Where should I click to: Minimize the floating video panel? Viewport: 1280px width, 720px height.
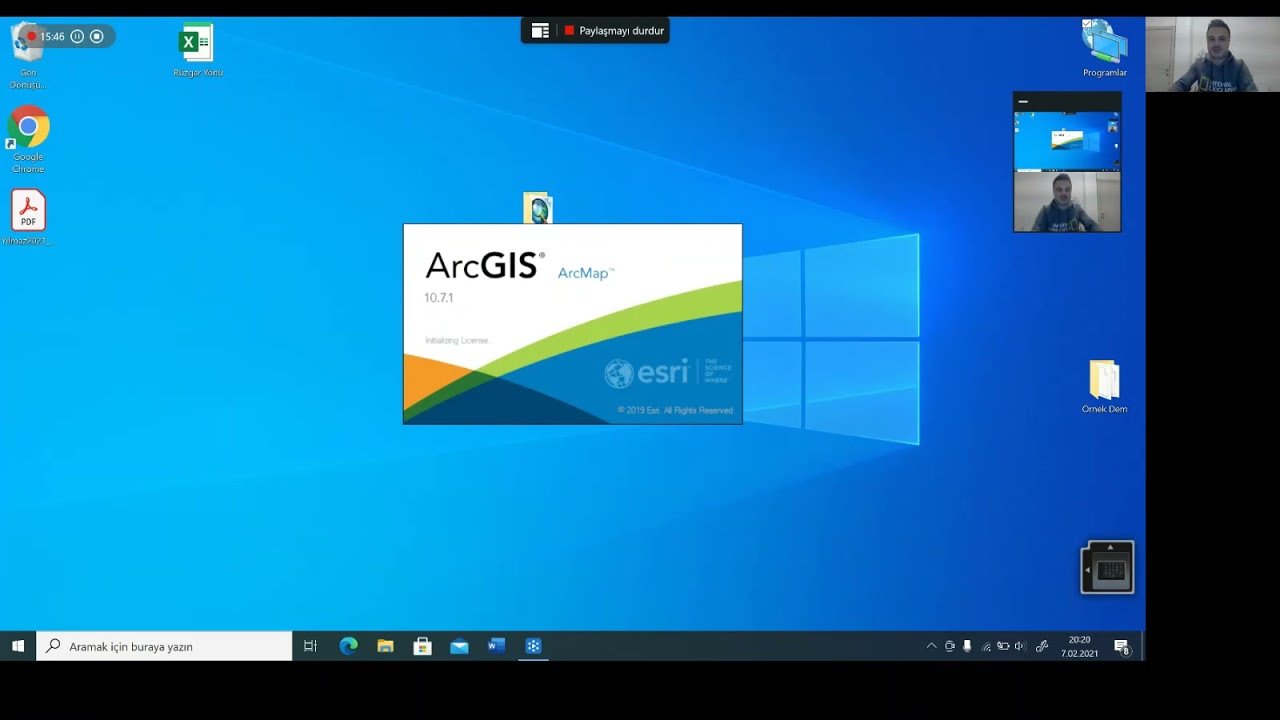tap(1023, 101)
